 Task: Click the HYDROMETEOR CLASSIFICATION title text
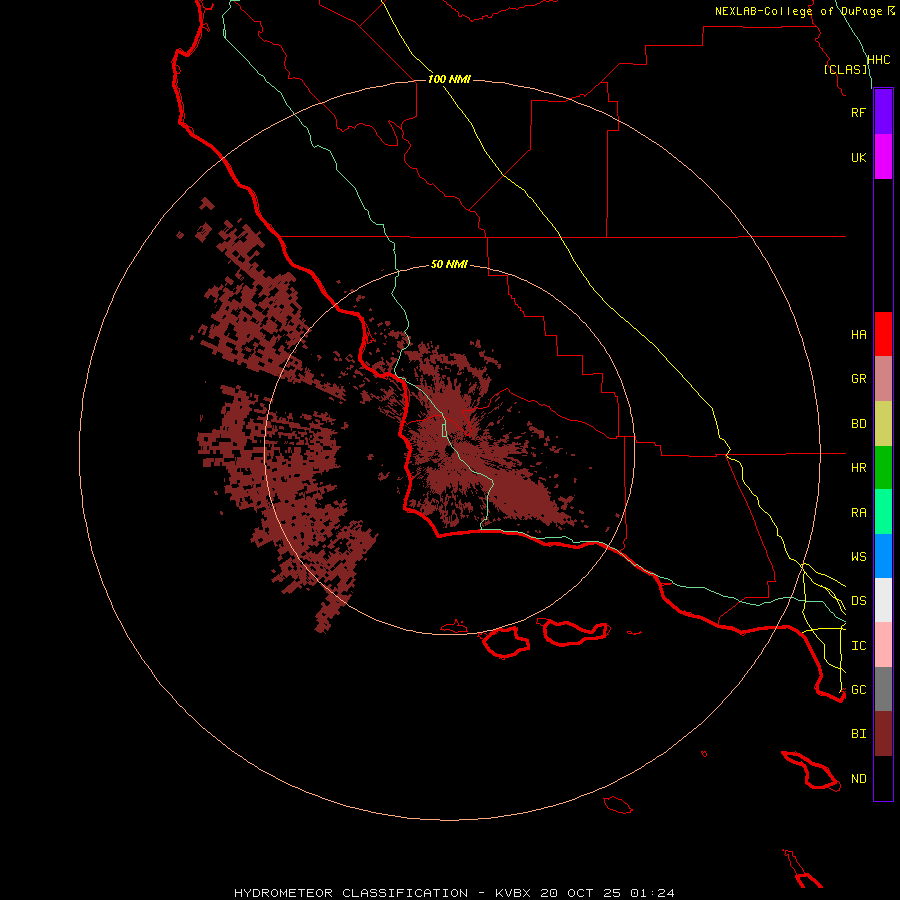(351, 893)
